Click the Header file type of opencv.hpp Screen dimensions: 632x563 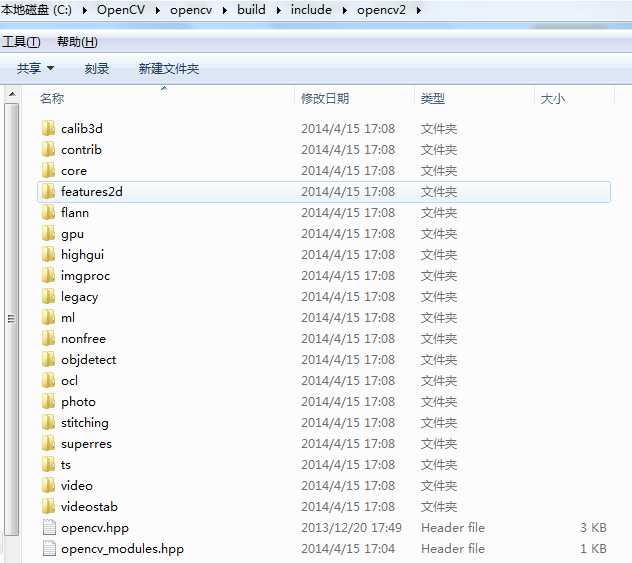pyautogui.click(x=453, y=528)
